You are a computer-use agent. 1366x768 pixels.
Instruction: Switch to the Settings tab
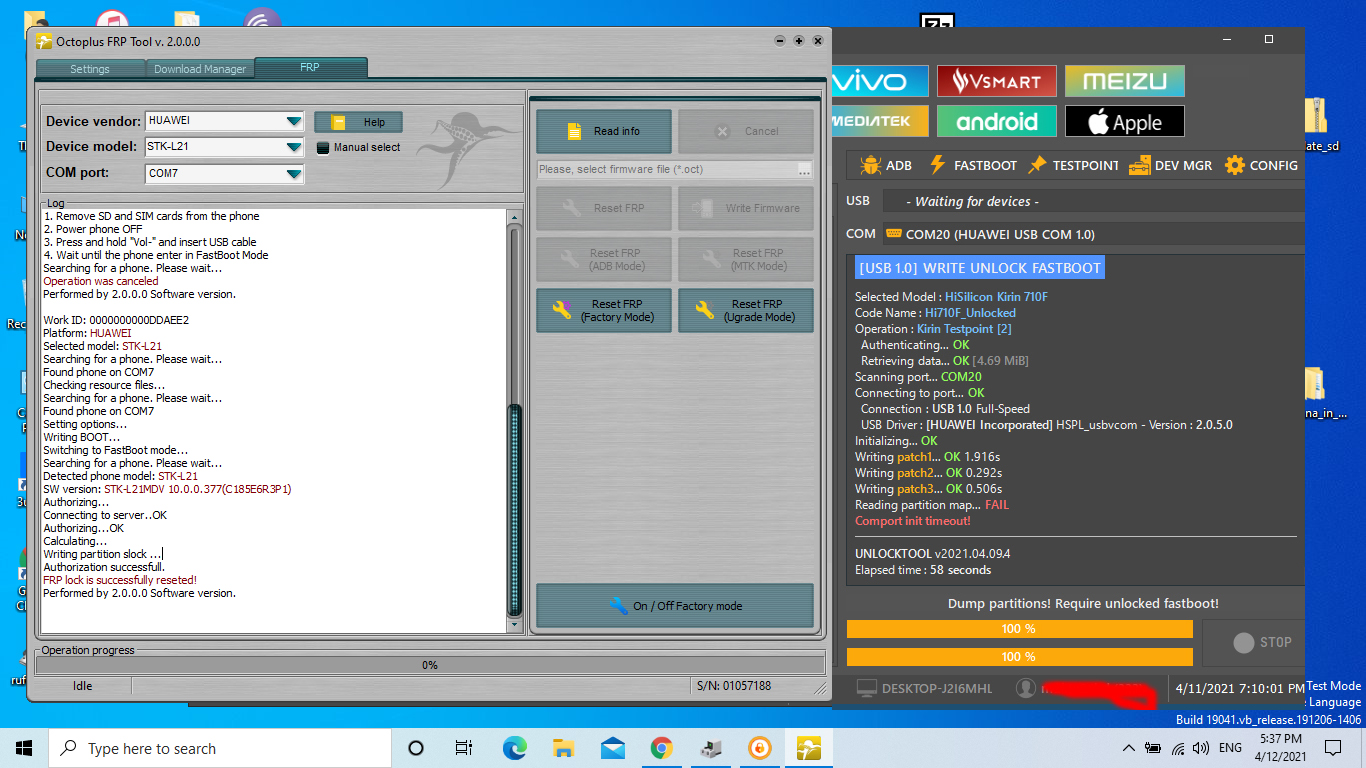click(x=90, y=69)
